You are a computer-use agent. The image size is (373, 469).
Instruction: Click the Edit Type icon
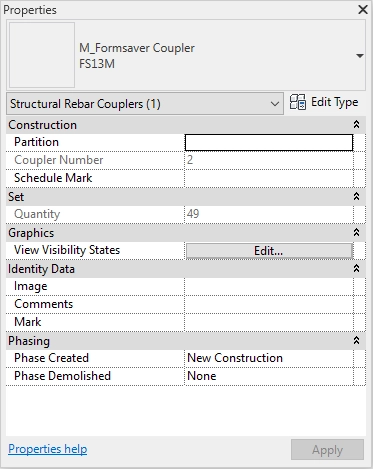(x=297, y=102)
